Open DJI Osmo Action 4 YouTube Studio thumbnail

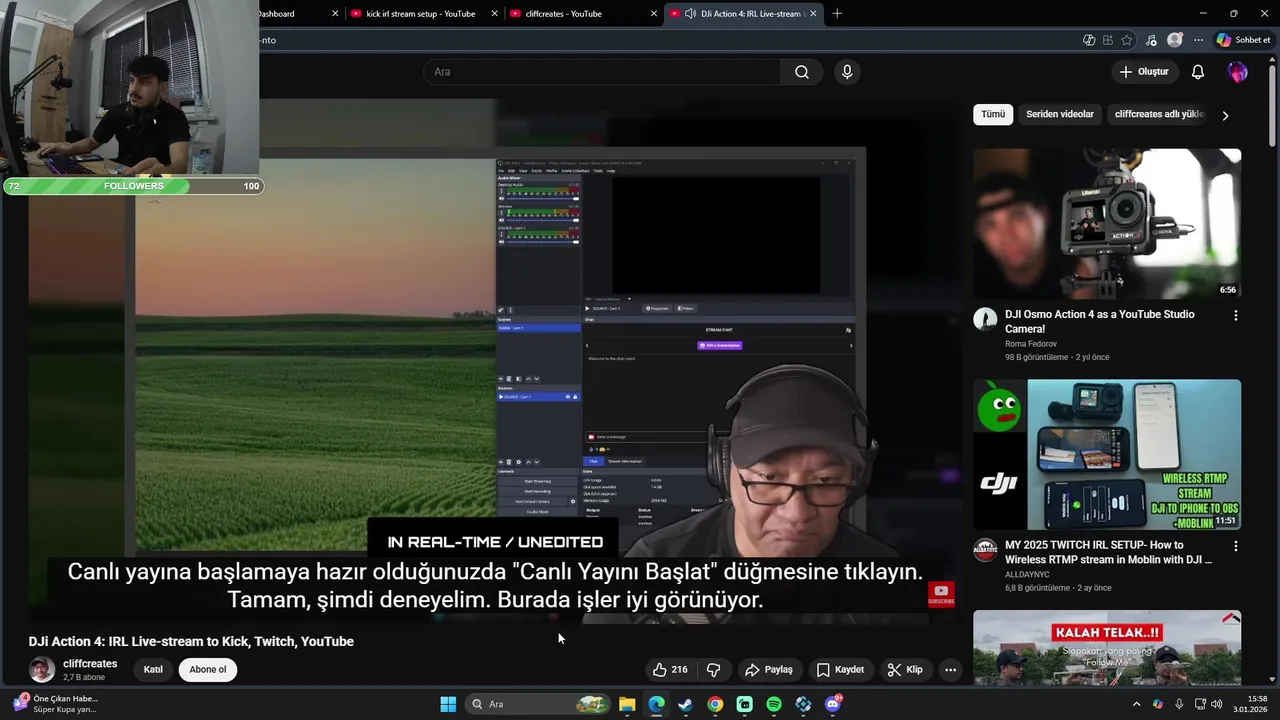click(1107, 224)
